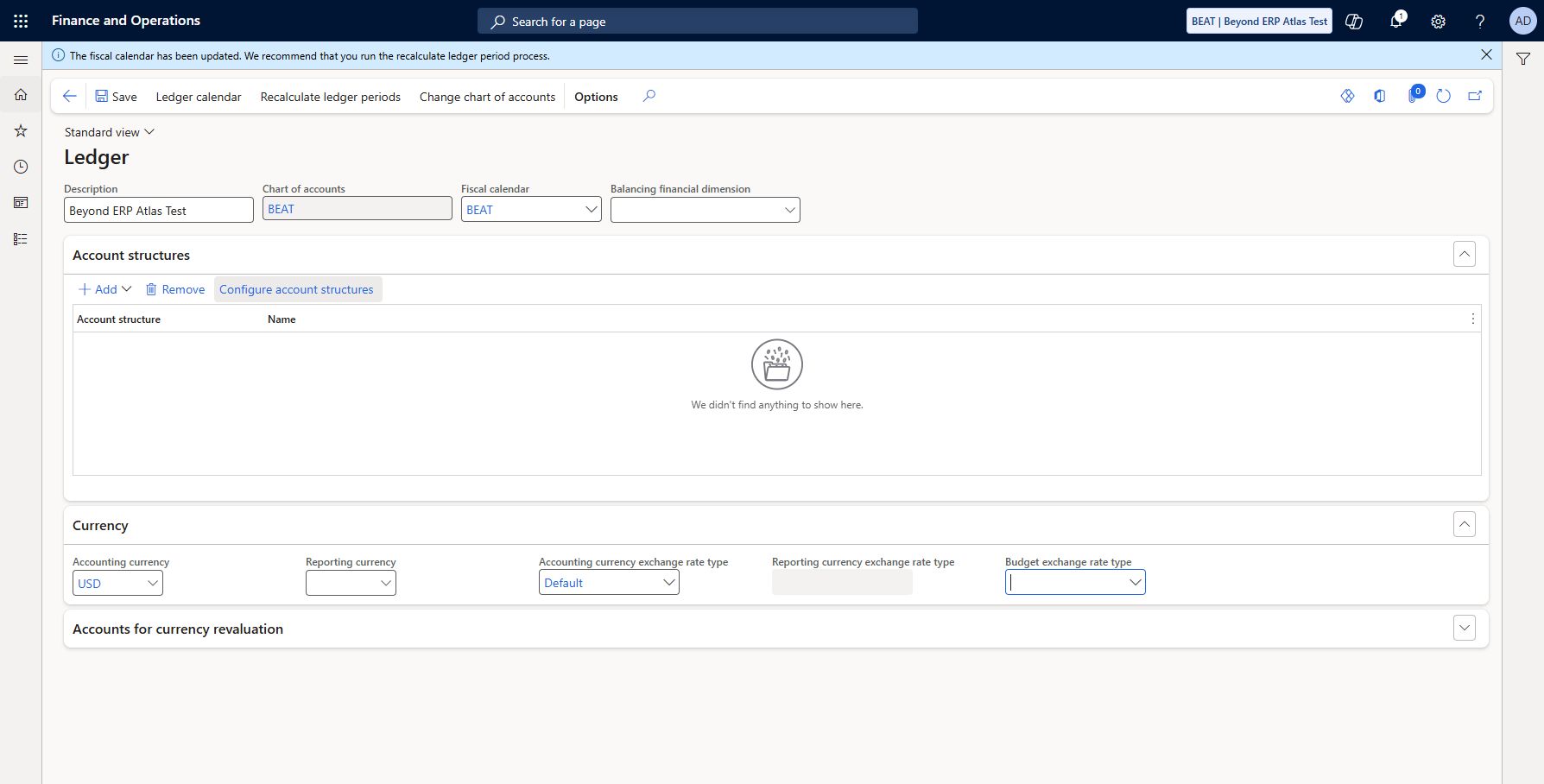Click Add in Account structures
The image size is (1544, 784).
(x=105, y=289)
